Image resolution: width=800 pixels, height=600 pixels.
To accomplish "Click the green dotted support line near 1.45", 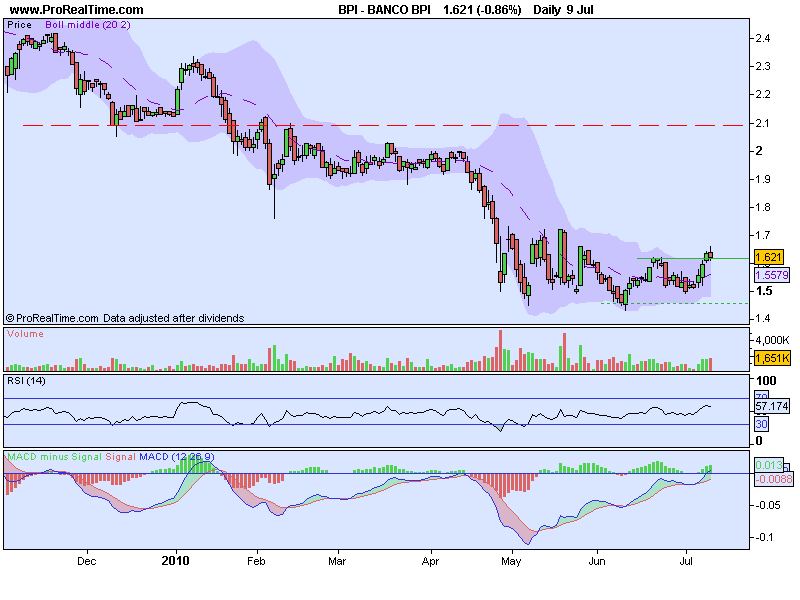I will (x=674, y=304).
